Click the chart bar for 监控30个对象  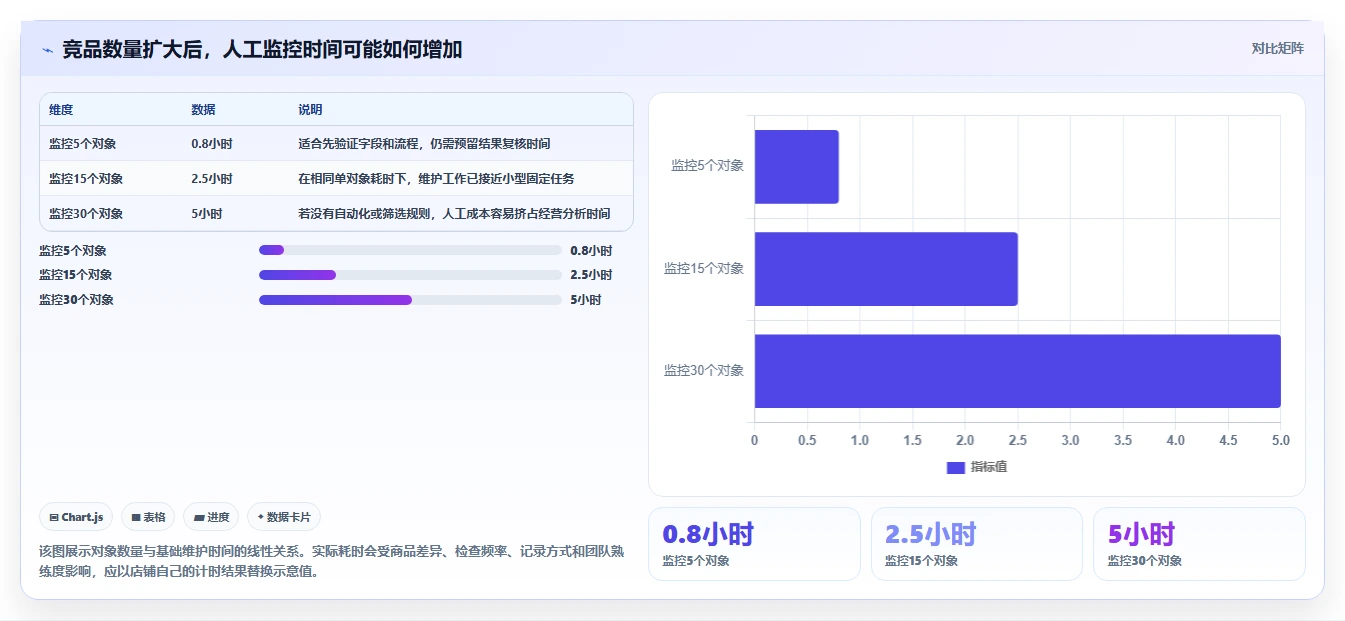[1017, 371]
